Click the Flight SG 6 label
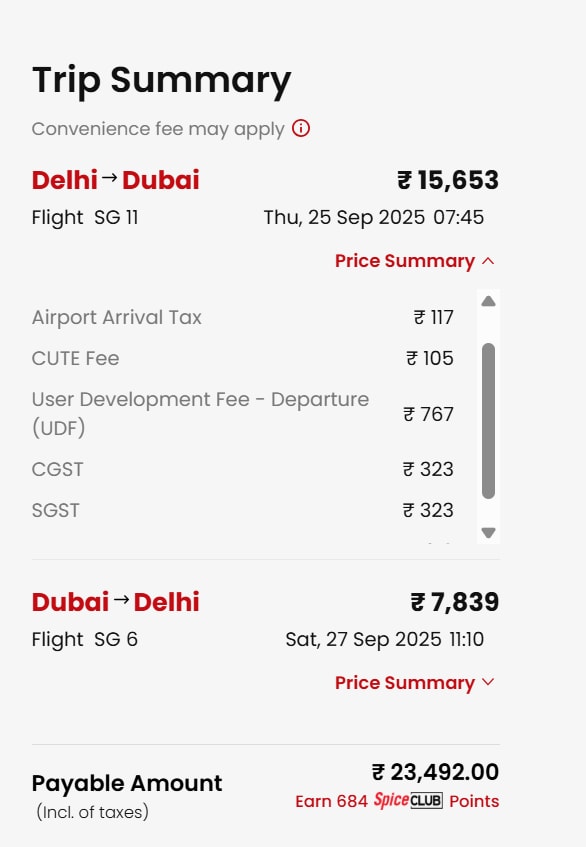Viewport: 586px width, 847px height. 85,639
